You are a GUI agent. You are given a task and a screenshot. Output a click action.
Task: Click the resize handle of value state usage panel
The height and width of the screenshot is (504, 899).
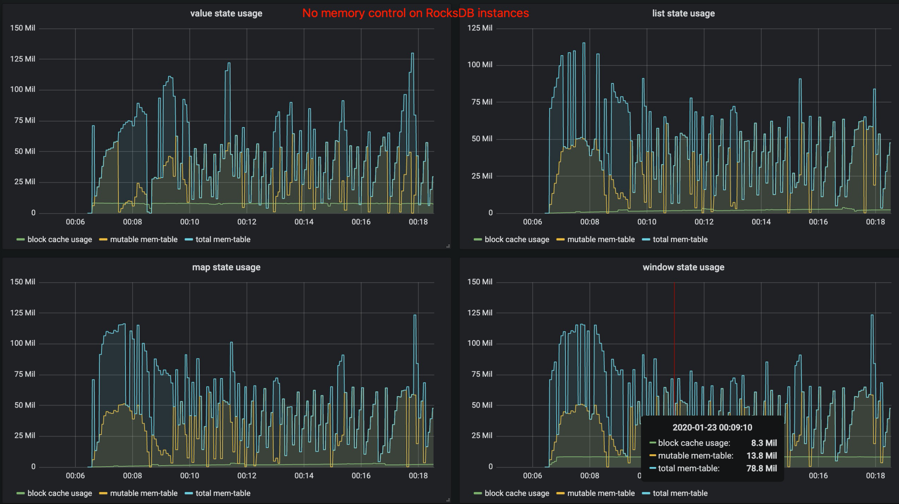pos(448,246)
